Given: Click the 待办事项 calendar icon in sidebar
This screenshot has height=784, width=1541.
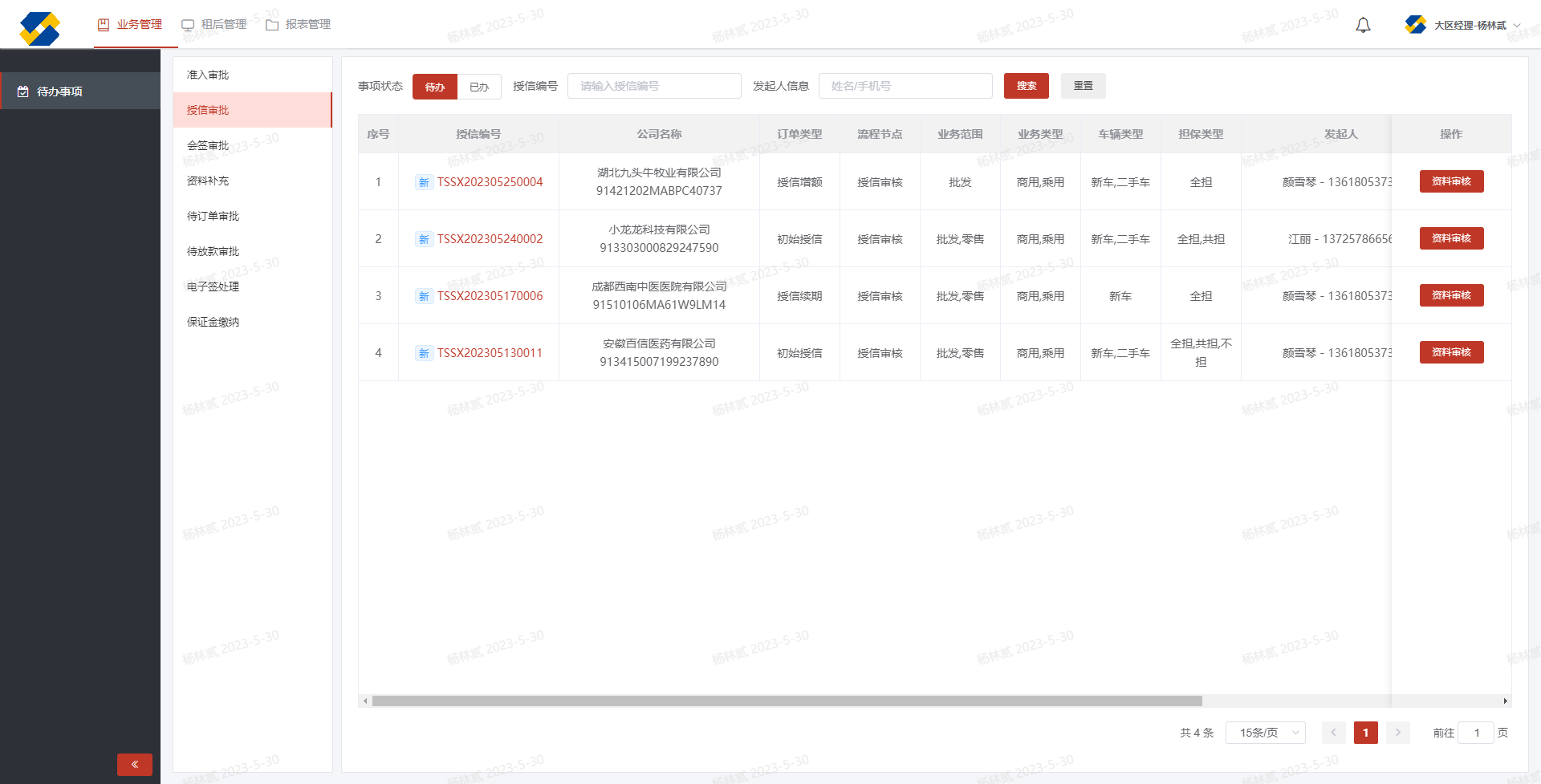Looking at the screenshot, I should click(x=23, y=91).
